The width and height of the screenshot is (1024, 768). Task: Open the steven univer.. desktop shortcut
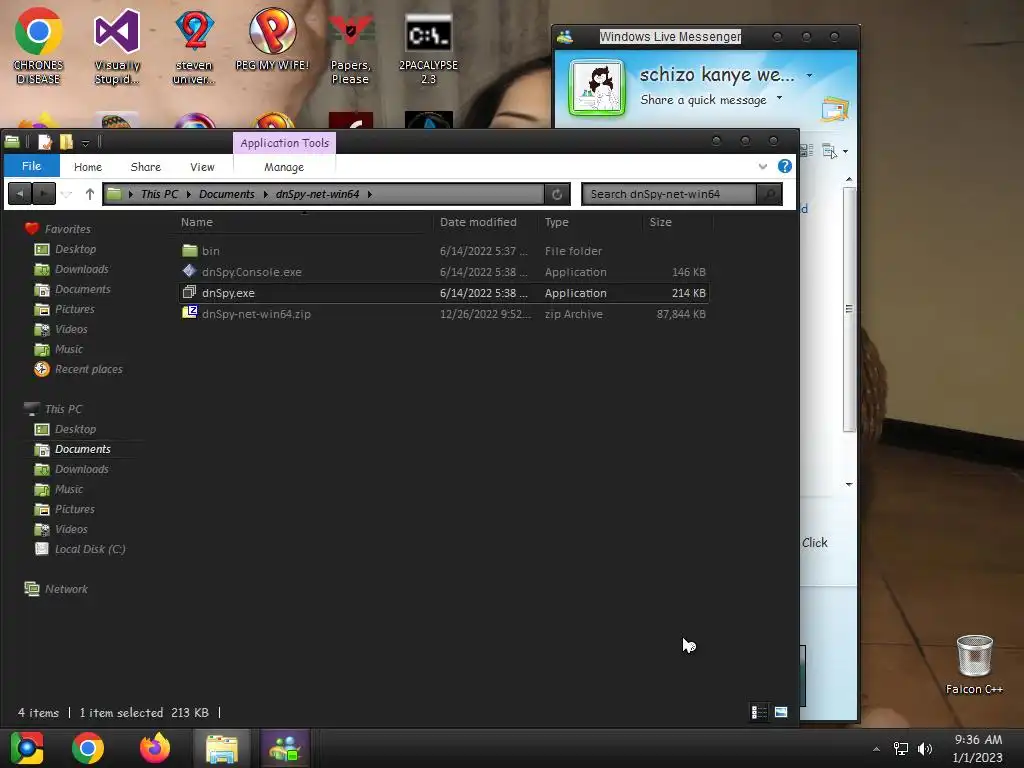tap(194, 46)
